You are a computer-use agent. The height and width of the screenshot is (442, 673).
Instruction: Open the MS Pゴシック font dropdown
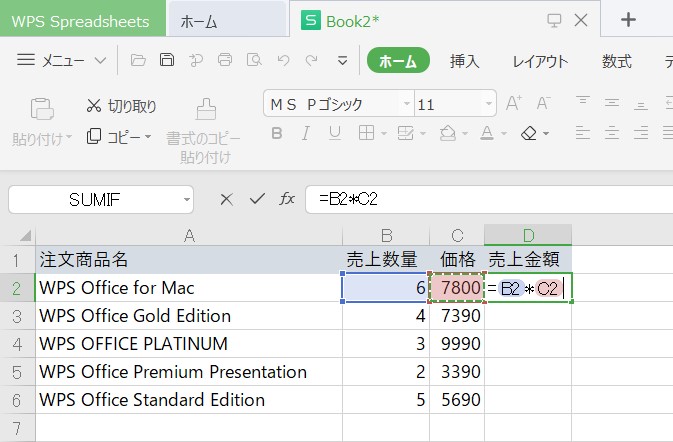pos(406,103)
